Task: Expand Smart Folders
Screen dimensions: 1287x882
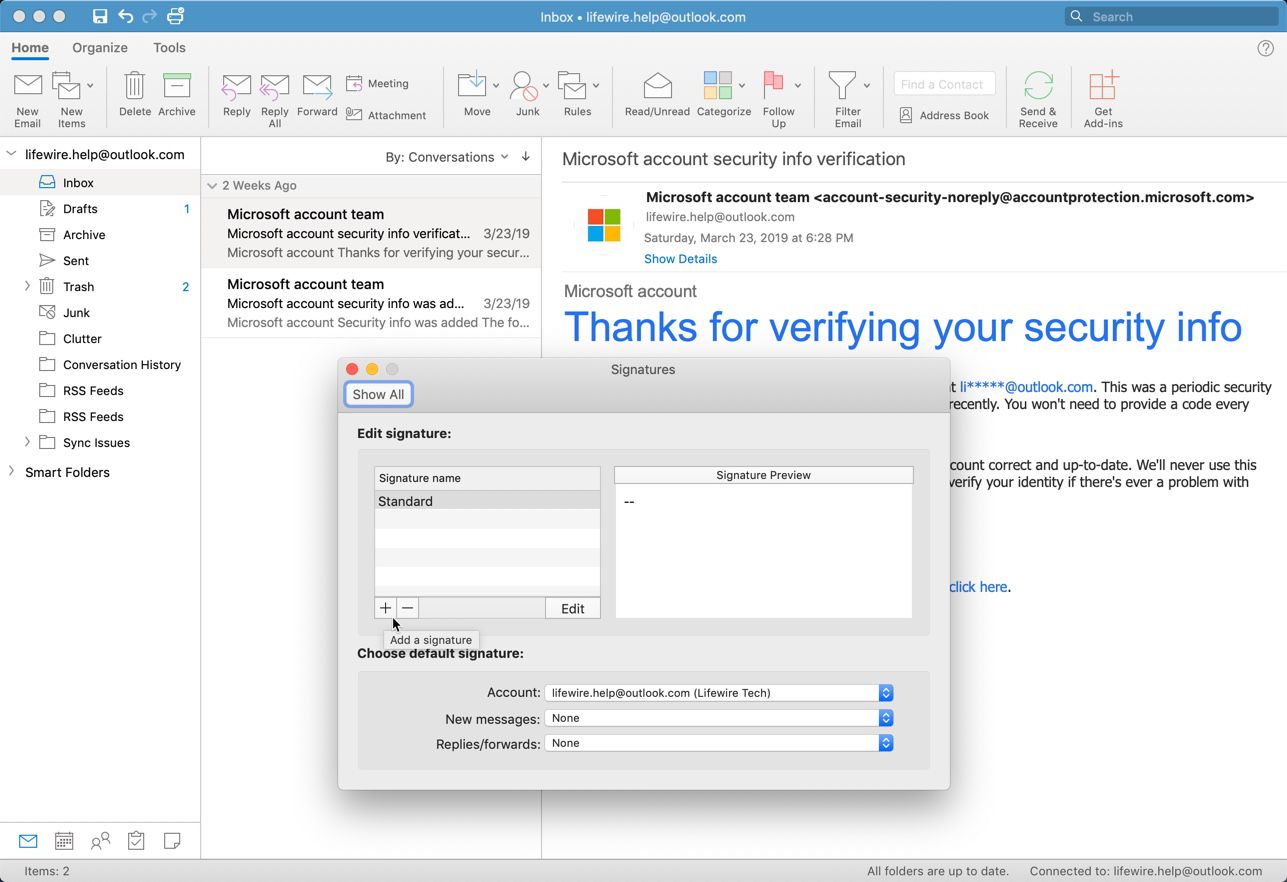Action: pos(12,471)
